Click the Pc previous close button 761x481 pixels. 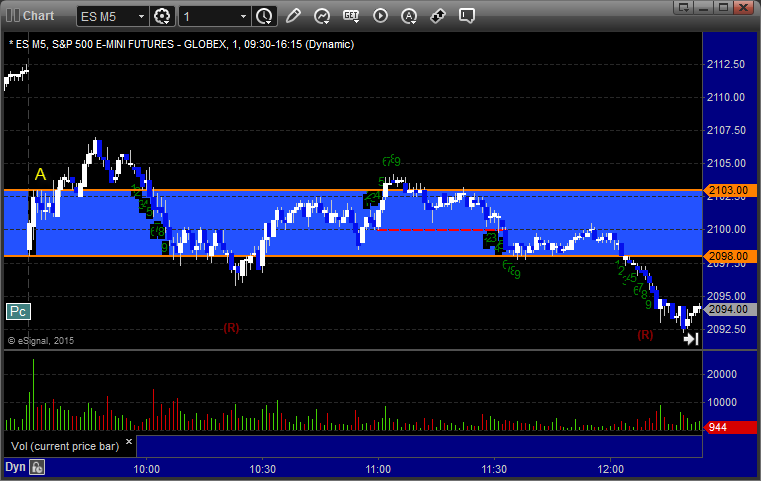coord(18,311)
